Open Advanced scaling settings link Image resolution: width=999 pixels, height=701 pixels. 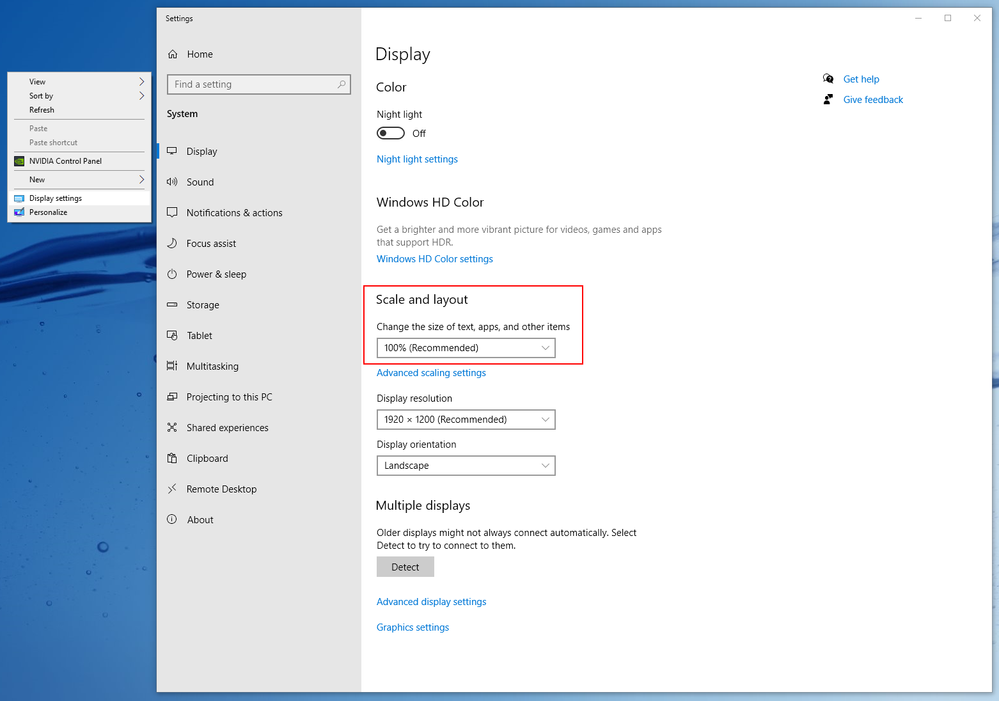[431, 373]
